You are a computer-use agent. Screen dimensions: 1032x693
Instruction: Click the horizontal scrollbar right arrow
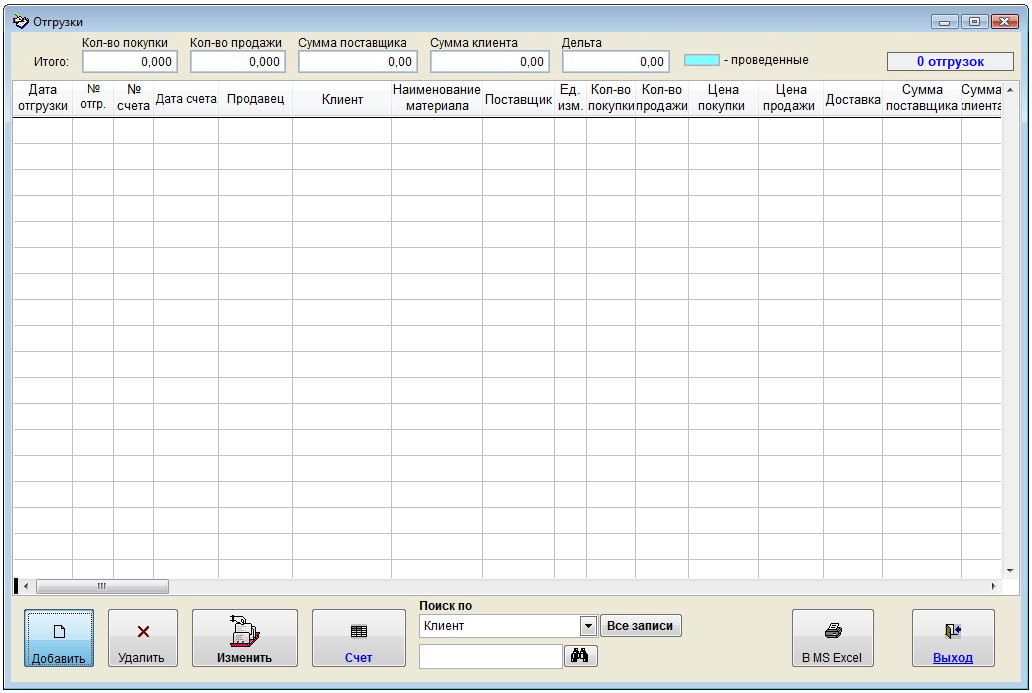tap(993, 586)
